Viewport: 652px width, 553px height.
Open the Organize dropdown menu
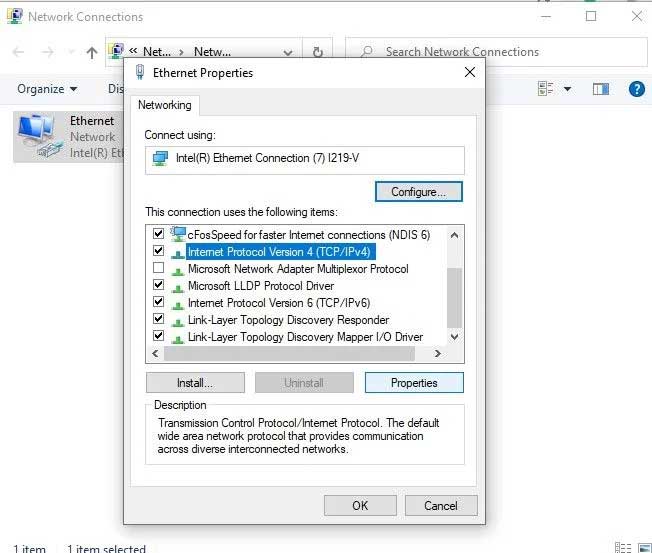[x=47, y=89]
